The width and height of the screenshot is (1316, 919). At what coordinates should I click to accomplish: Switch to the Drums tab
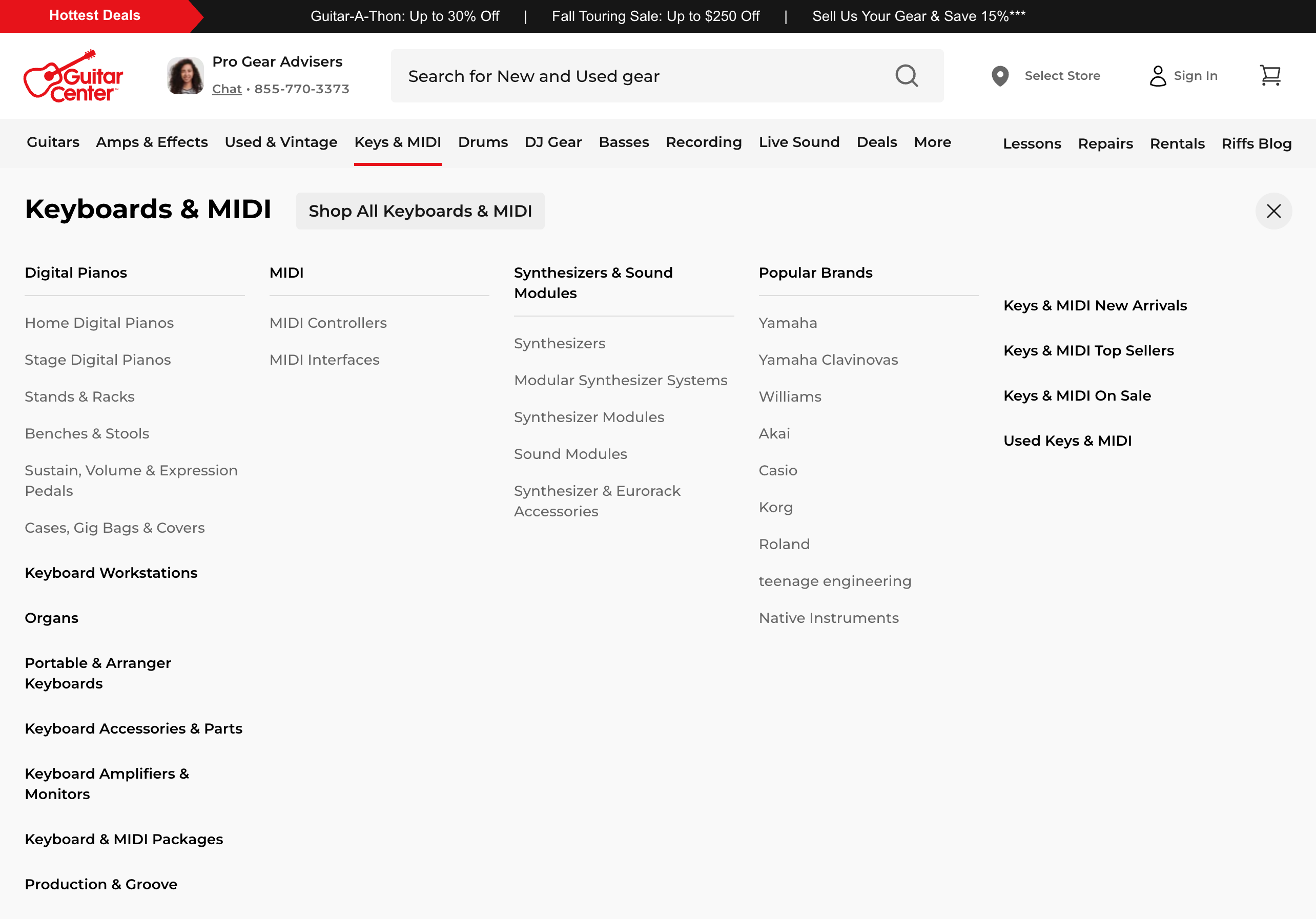[x=483, y=142]
